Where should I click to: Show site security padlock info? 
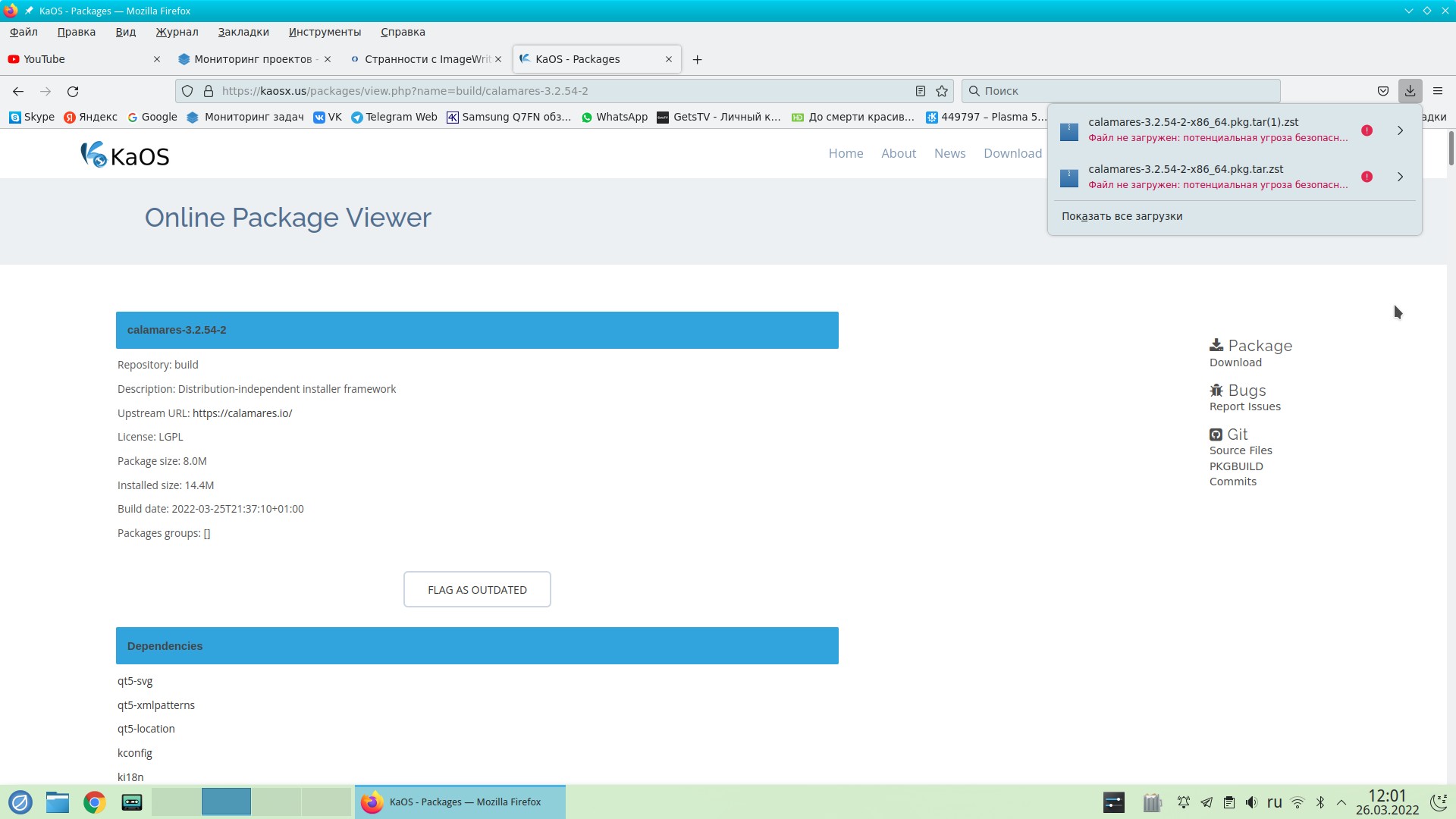coord(209,91)
